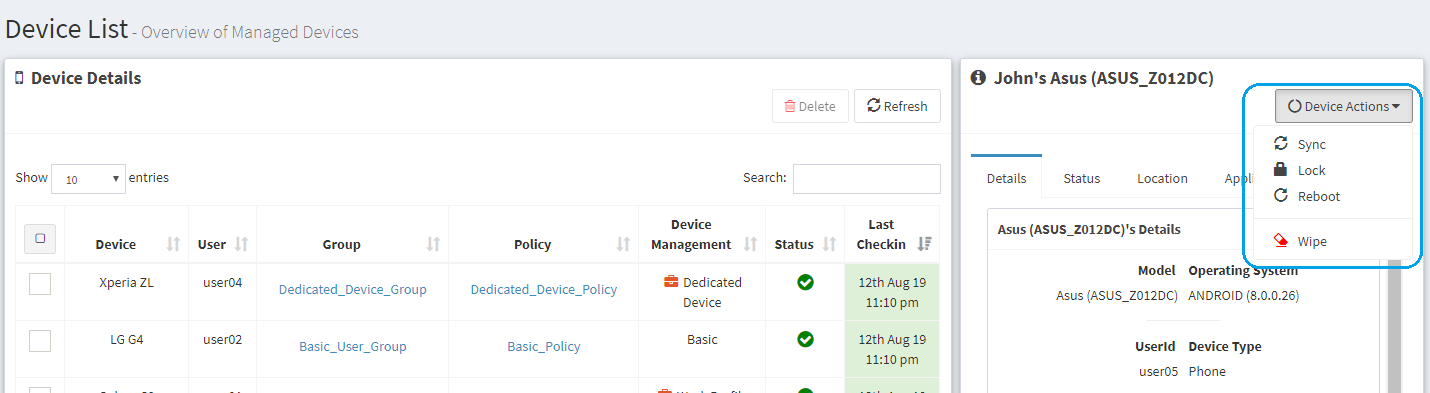Open the Basic_User_Group link
This screenshot has width=1430, height=393.
pos(353,346)
